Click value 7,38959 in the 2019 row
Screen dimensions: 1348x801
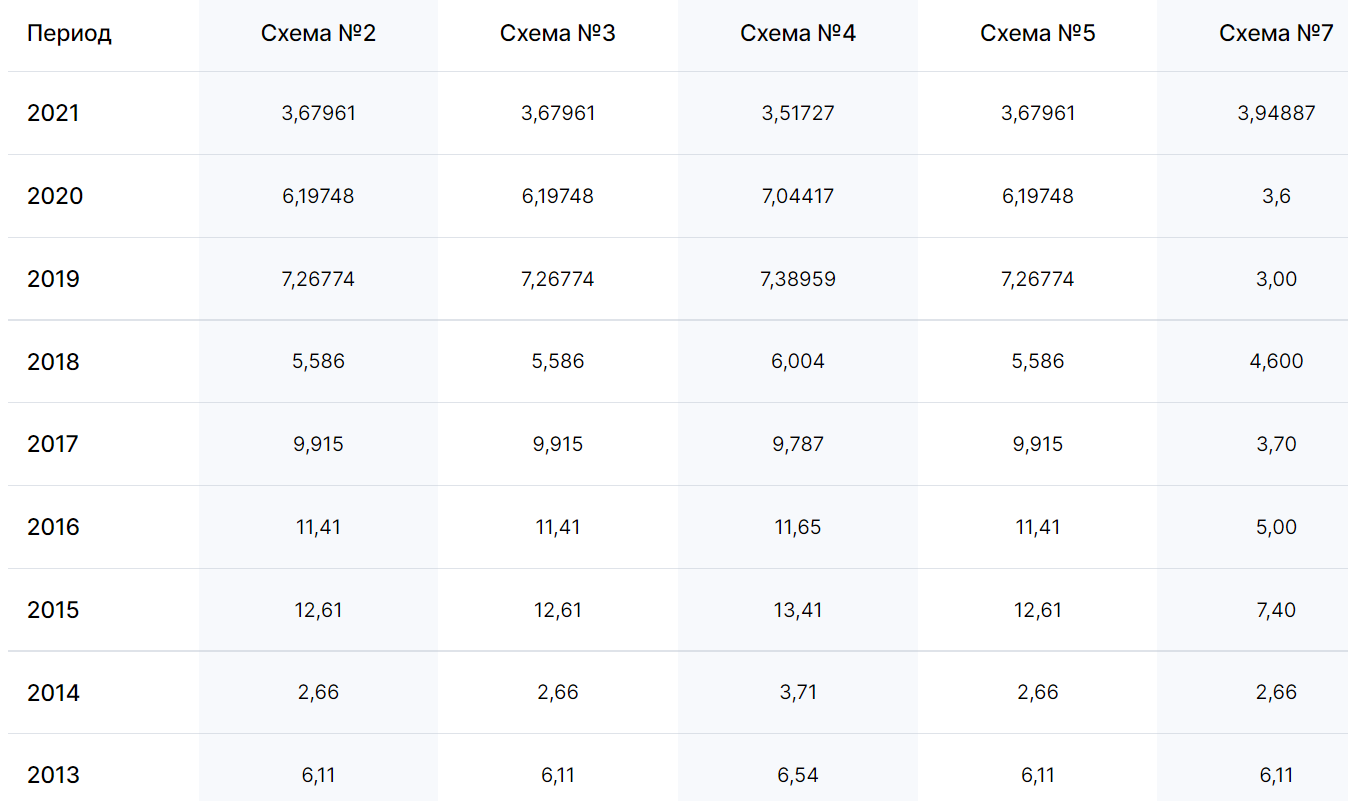[x=798, y=279]
